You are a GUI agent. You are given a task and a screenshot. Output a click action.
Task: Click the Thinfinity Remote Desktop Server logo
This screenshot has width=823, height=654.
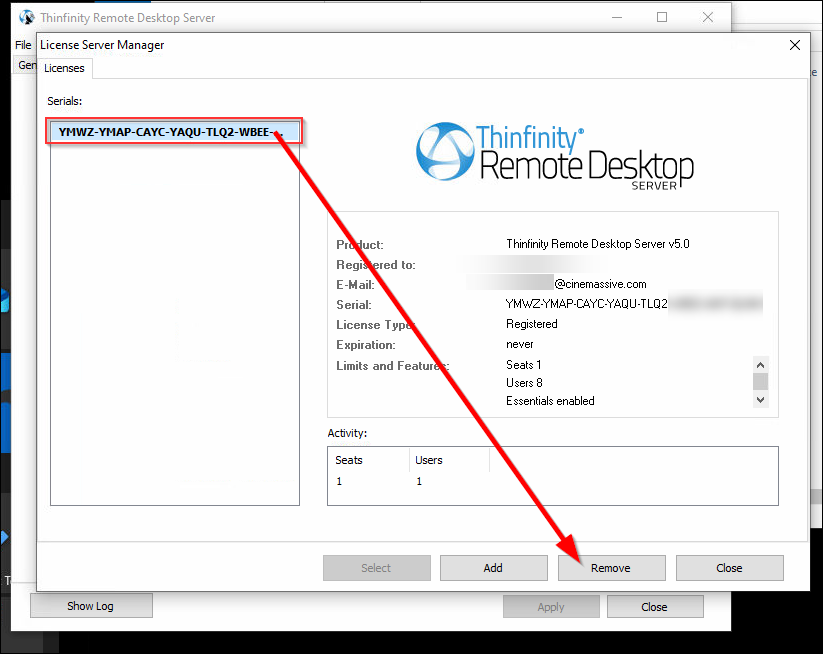[x=554, y=155]
